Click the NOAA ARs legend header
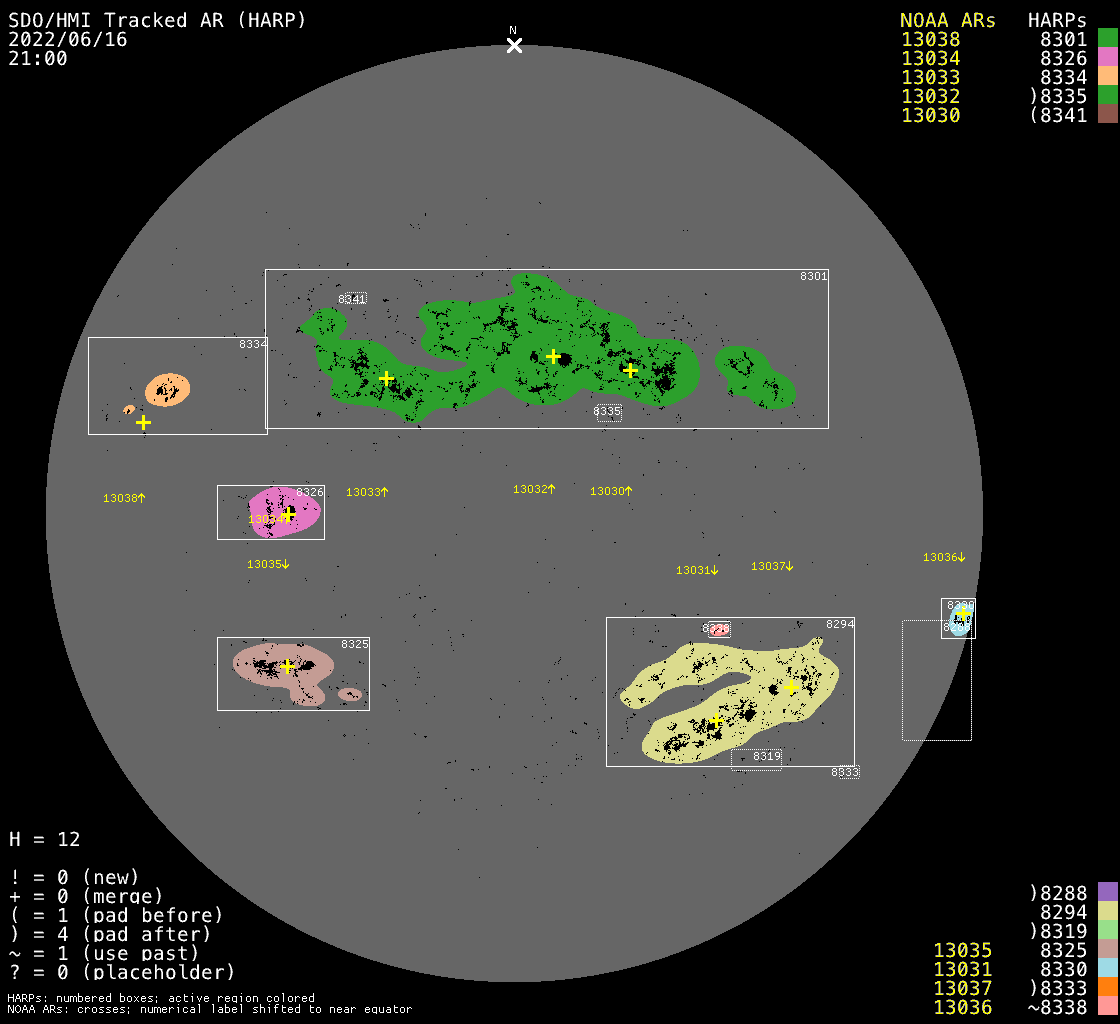 pyautogui.click(x=947, y=20)
